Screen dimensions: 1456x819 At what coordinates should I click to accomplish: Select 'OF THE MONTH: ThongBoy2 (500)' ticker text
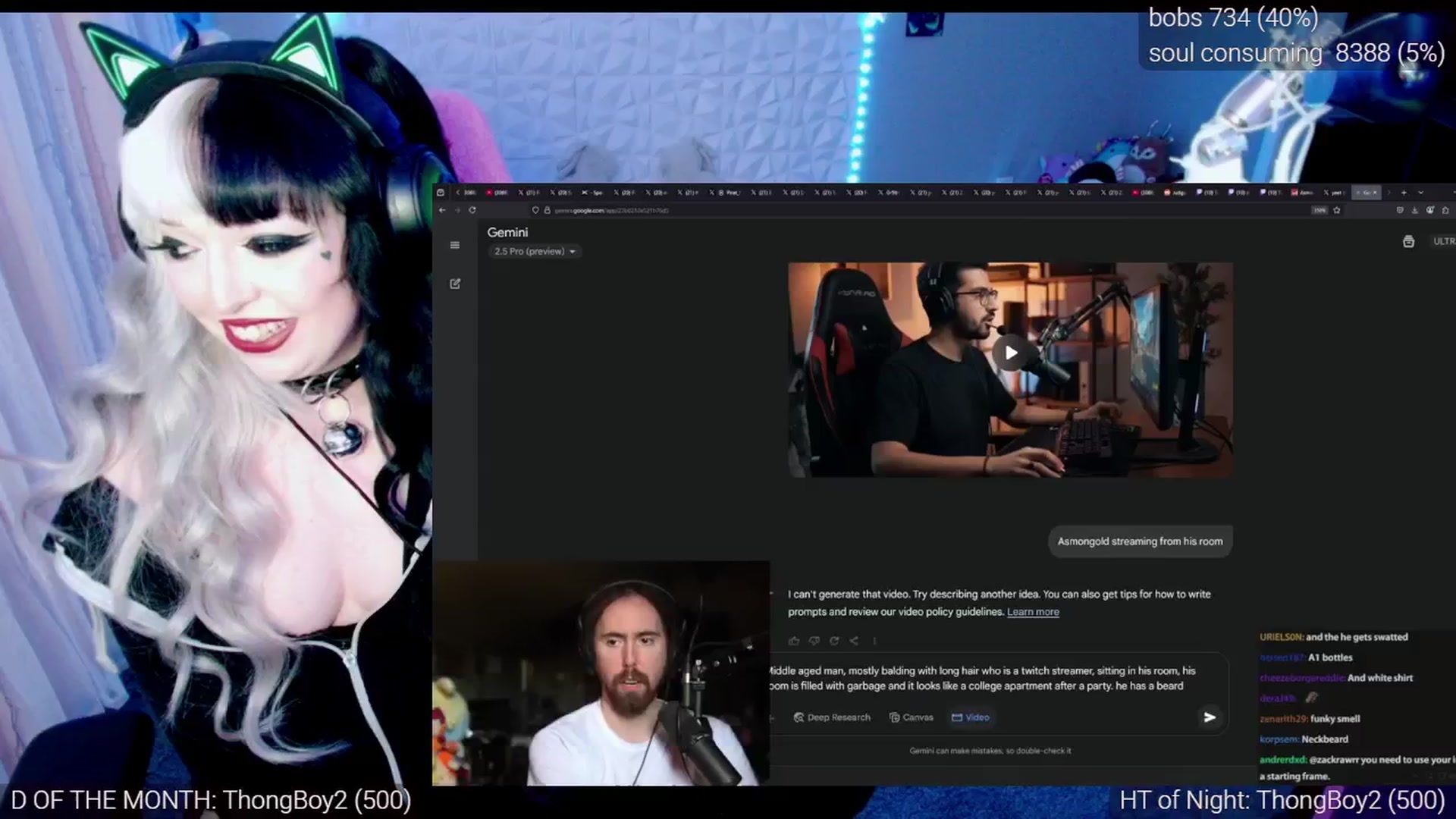[222, 801]
